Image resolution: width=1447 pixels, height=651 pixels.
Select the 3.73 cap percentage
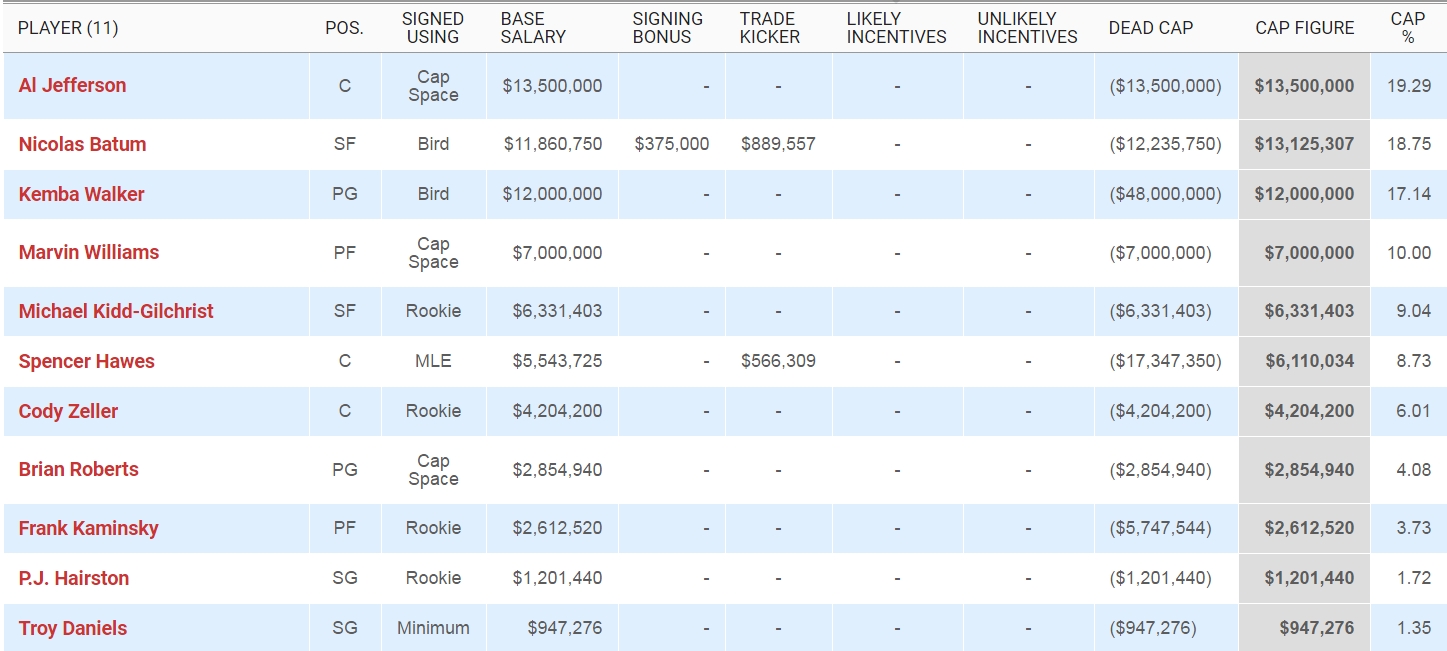click(x=1414, y=528)
